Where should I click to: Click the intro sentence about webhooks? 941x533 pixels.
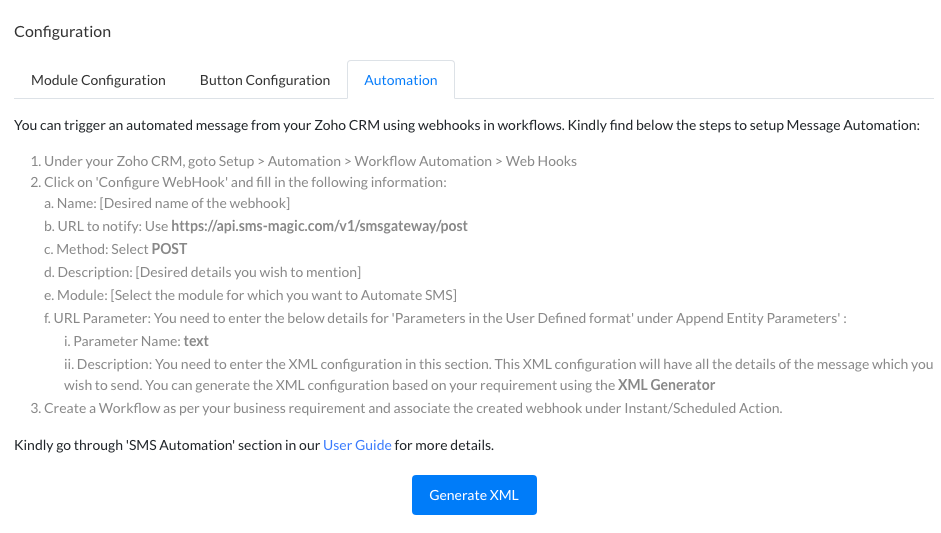pyautogui.click(x=466, y=125)
